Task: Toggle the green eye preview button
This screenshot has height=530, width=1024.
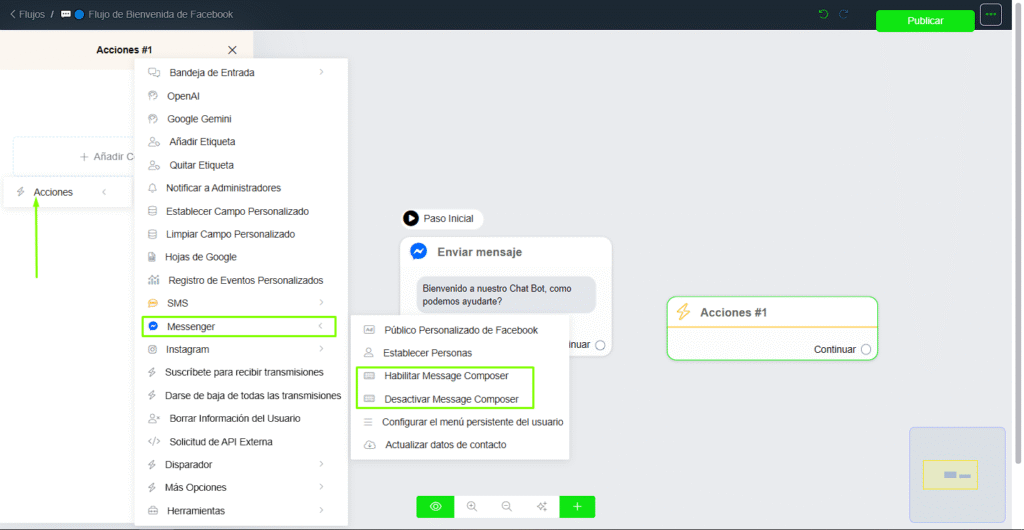Action: coord(435,507)
